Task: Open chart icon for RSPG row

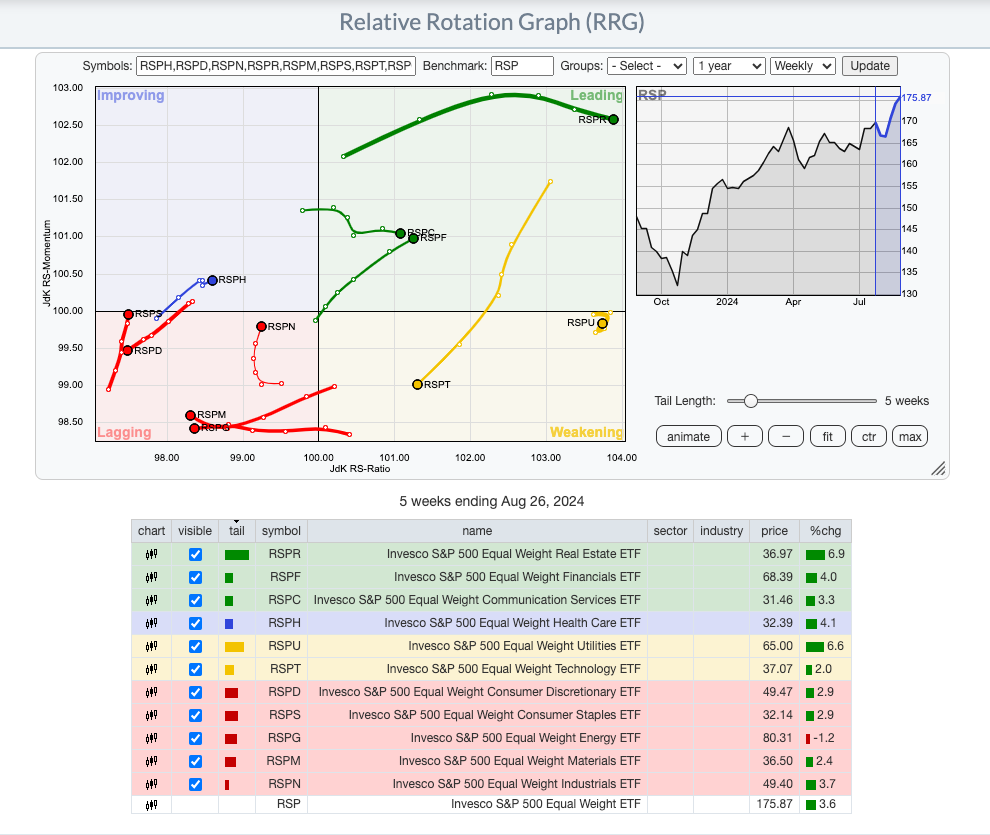Action: (x=152, y=738)
